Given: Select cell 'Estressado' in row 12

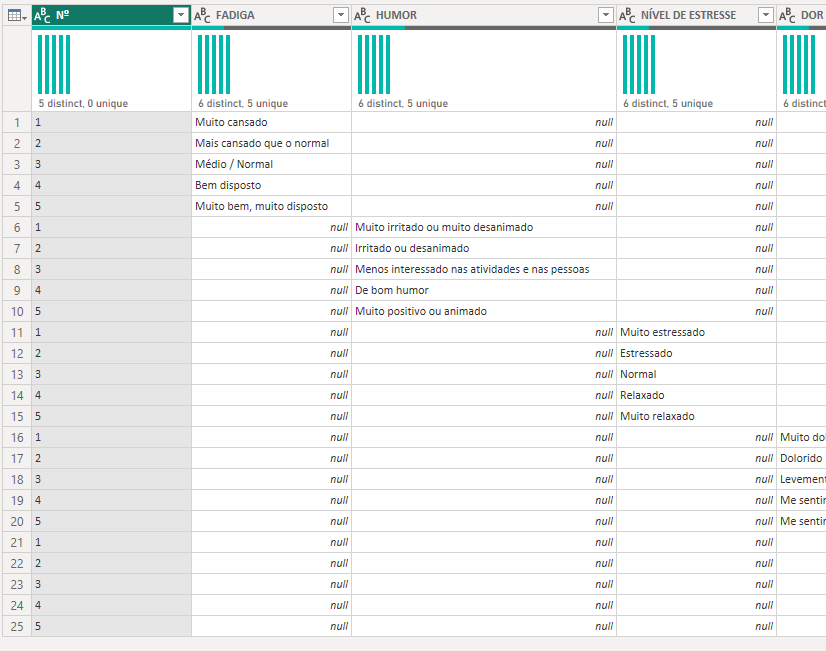Looking at the screenshot, I should coord(696,353).
